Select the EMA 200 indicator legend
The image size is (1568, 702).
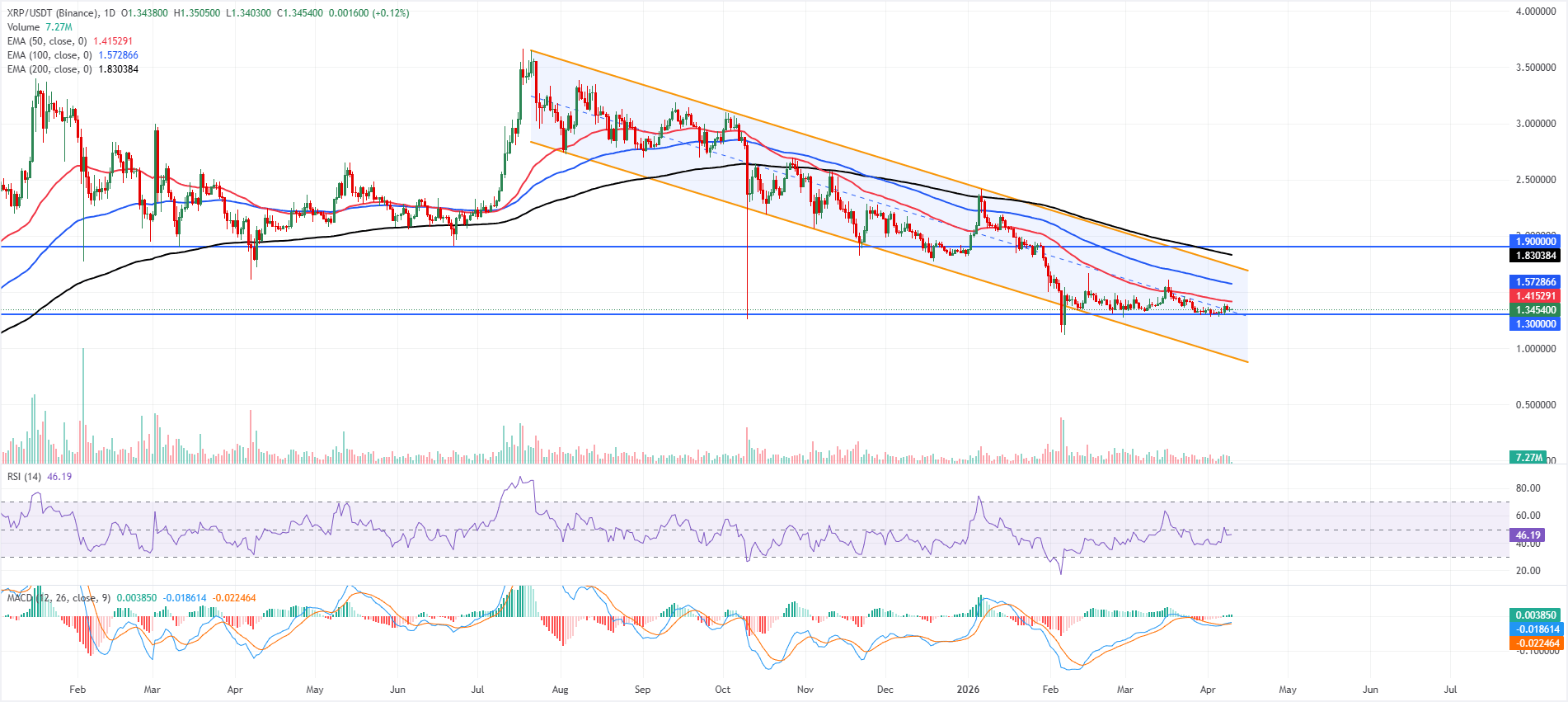pyautogui.click(x=49, y=69)
